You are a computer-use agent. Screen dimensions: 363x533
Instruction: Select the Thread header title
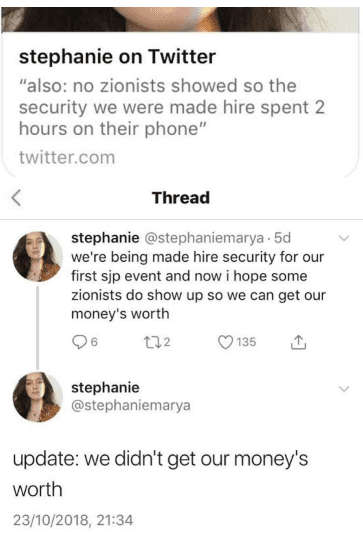(x=181, y=198)
